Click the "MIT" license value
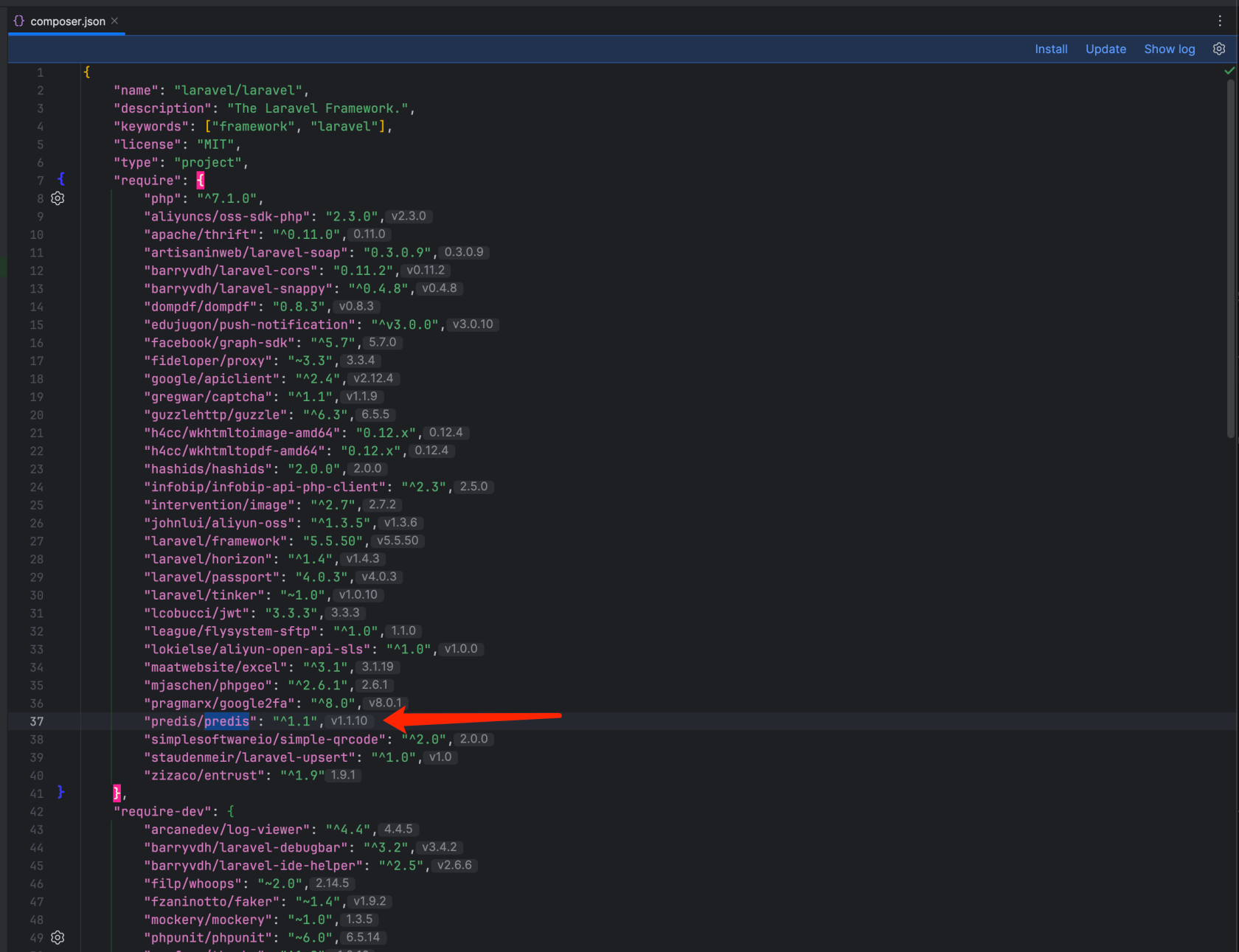Image resolution: width=1239 pixels, height=952 pixels. (215, 145)
